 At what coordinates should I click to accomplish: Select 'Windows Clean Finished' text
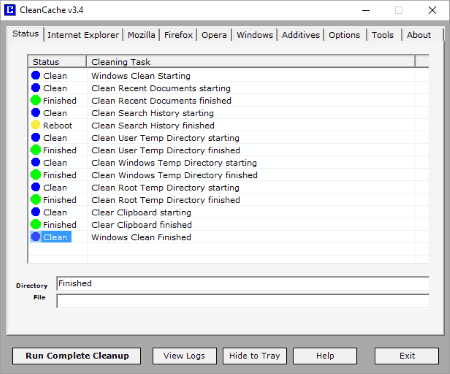141,237
